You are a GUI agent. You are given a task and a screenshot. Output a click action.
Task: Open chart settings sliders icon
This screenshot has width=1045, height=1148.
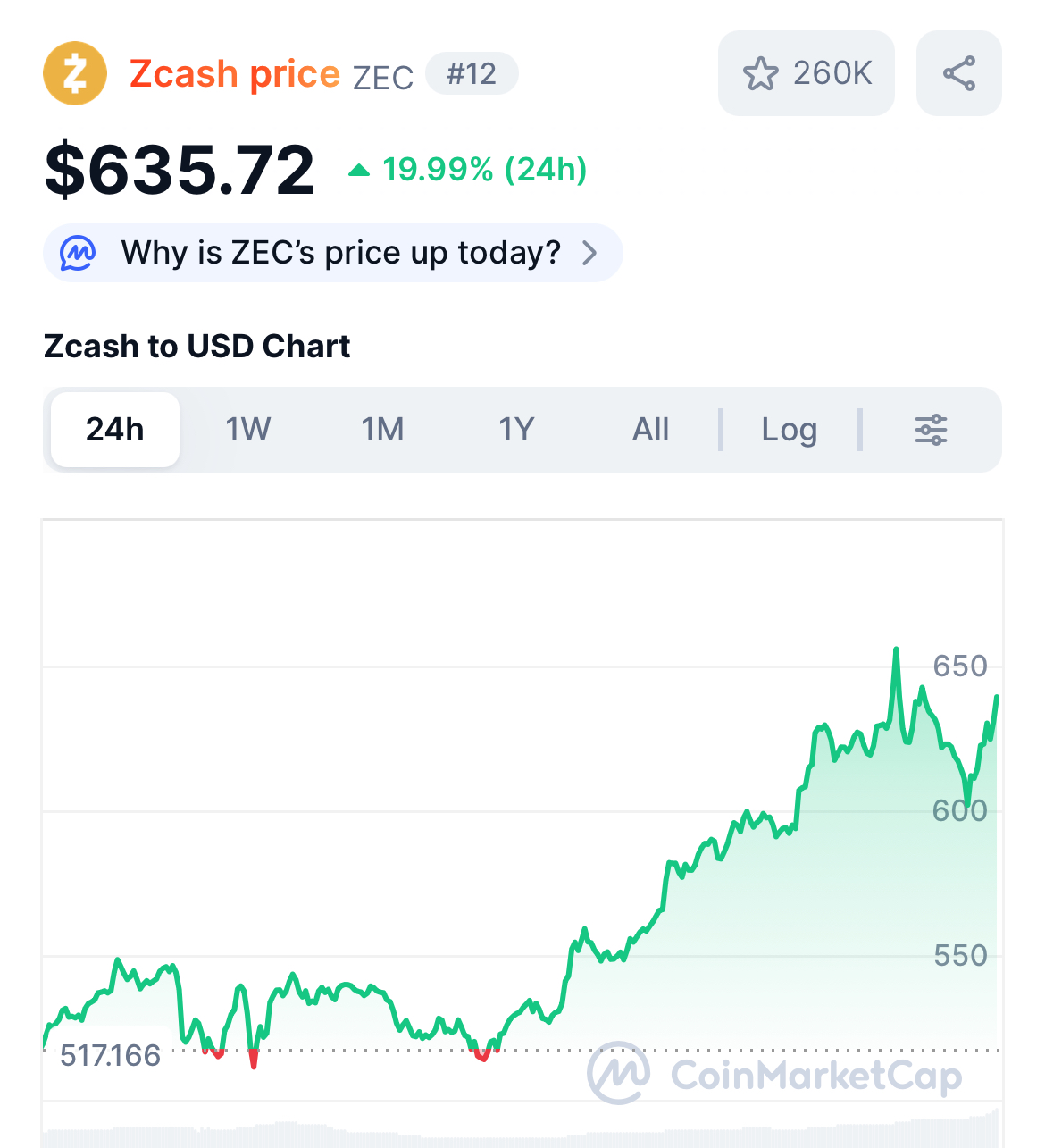pos(931,430)
